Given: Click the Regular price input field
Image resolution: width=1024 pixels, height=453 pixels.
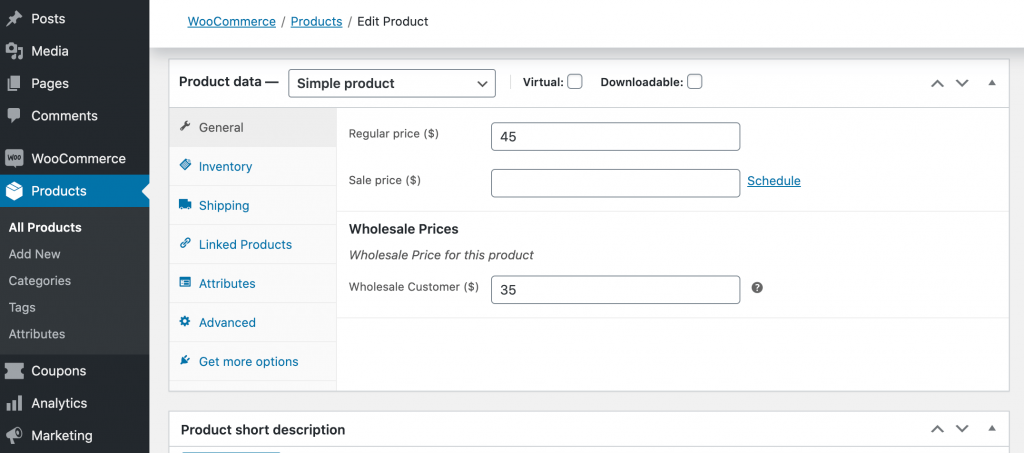Looking at the screenshot, I should tap(615, 136).
